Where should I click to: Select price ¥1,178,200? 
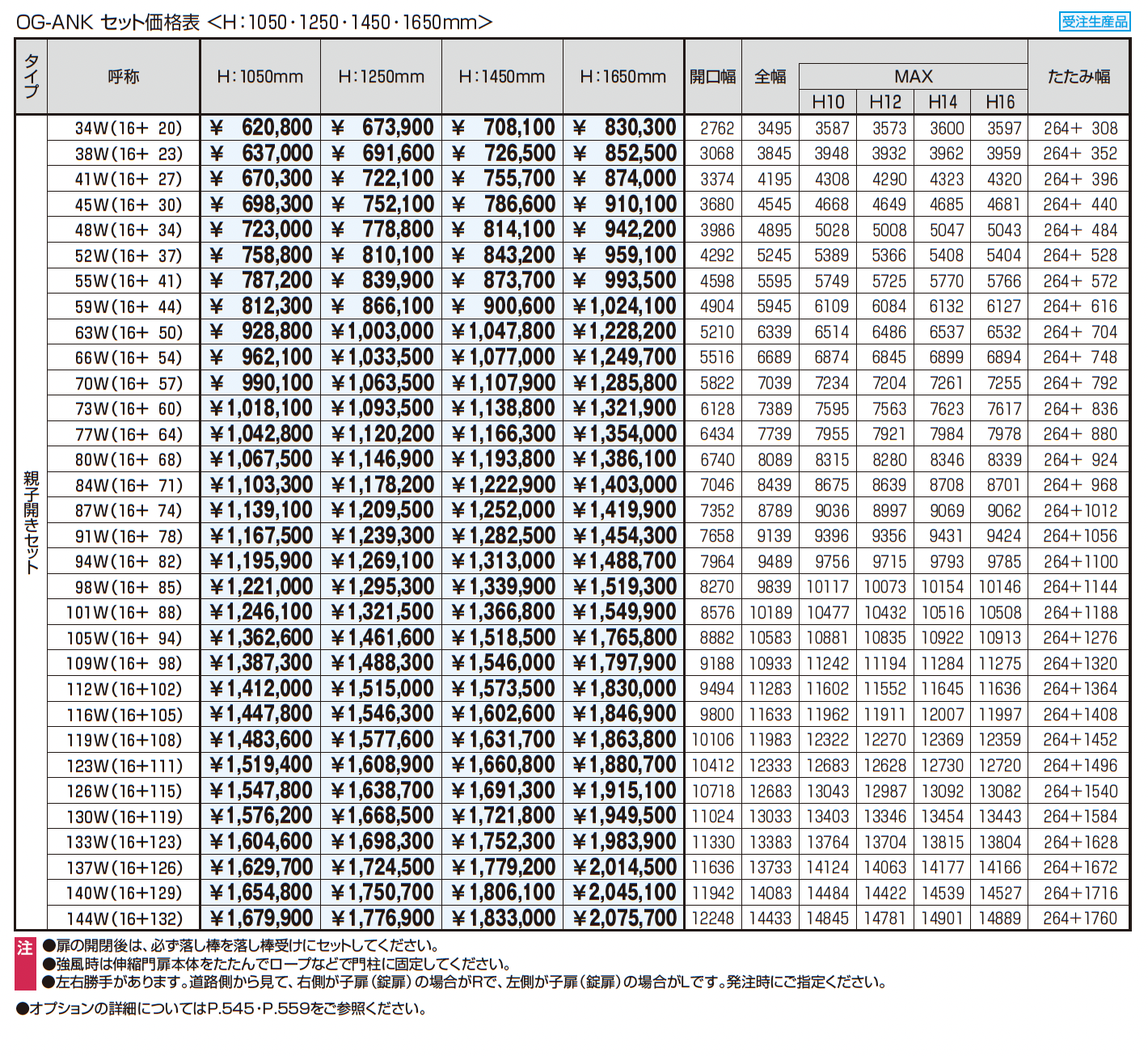(x=382, y=485)
